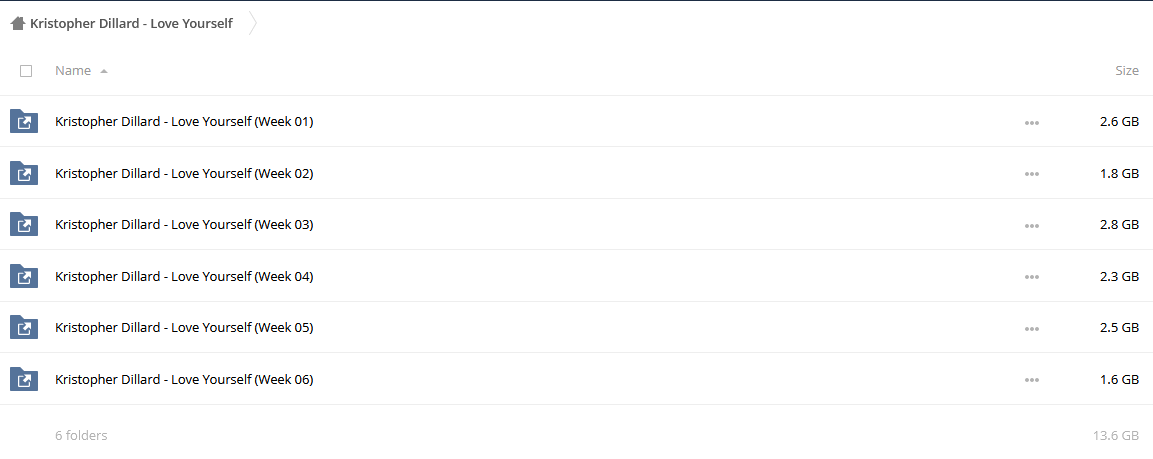The width and height of the screenshot is (1153, 459).
Task: Open Week 04 shared folder icon
Action: tap(24, 276)
